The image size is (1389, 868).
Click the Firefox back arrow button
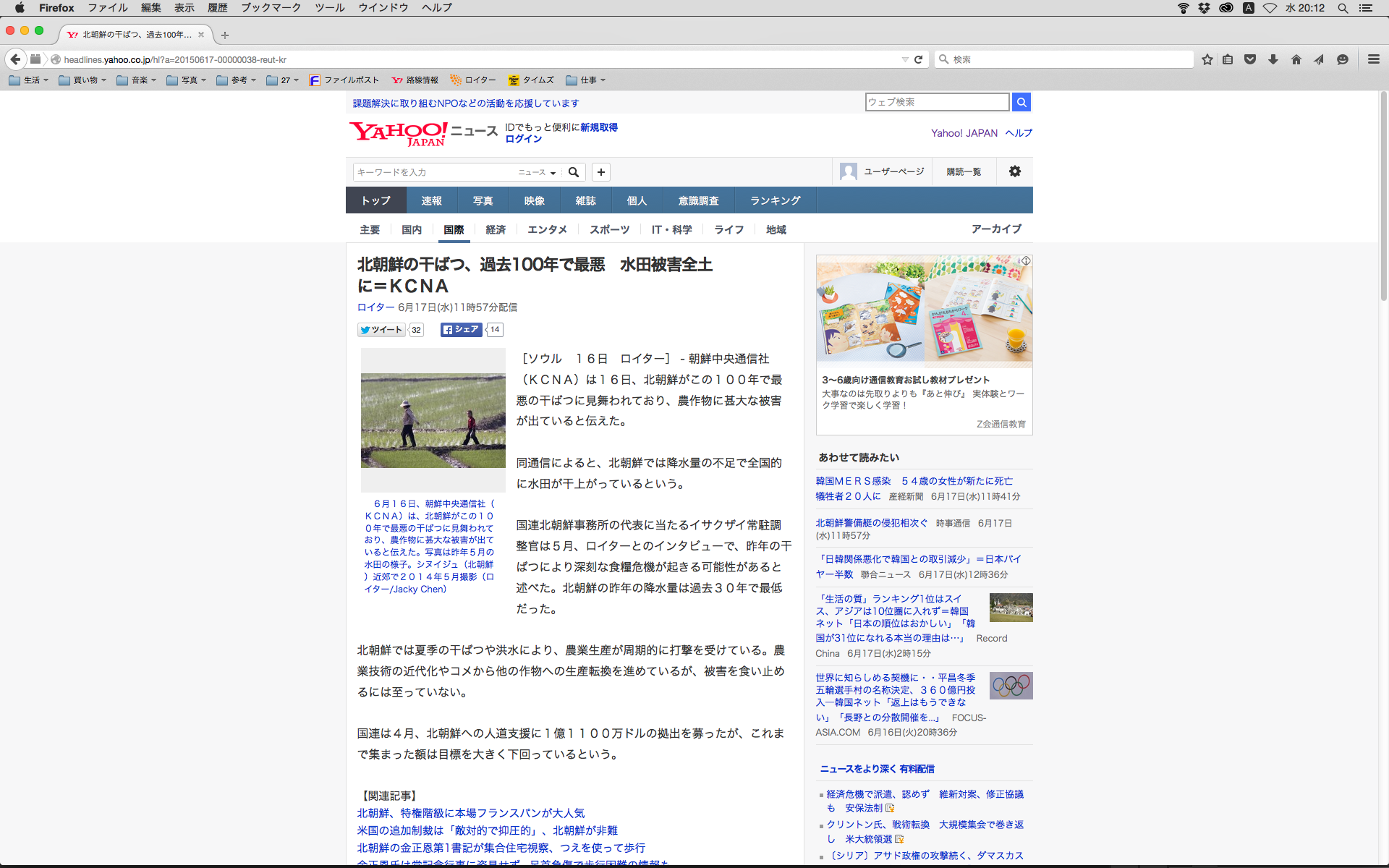(15, 59)
